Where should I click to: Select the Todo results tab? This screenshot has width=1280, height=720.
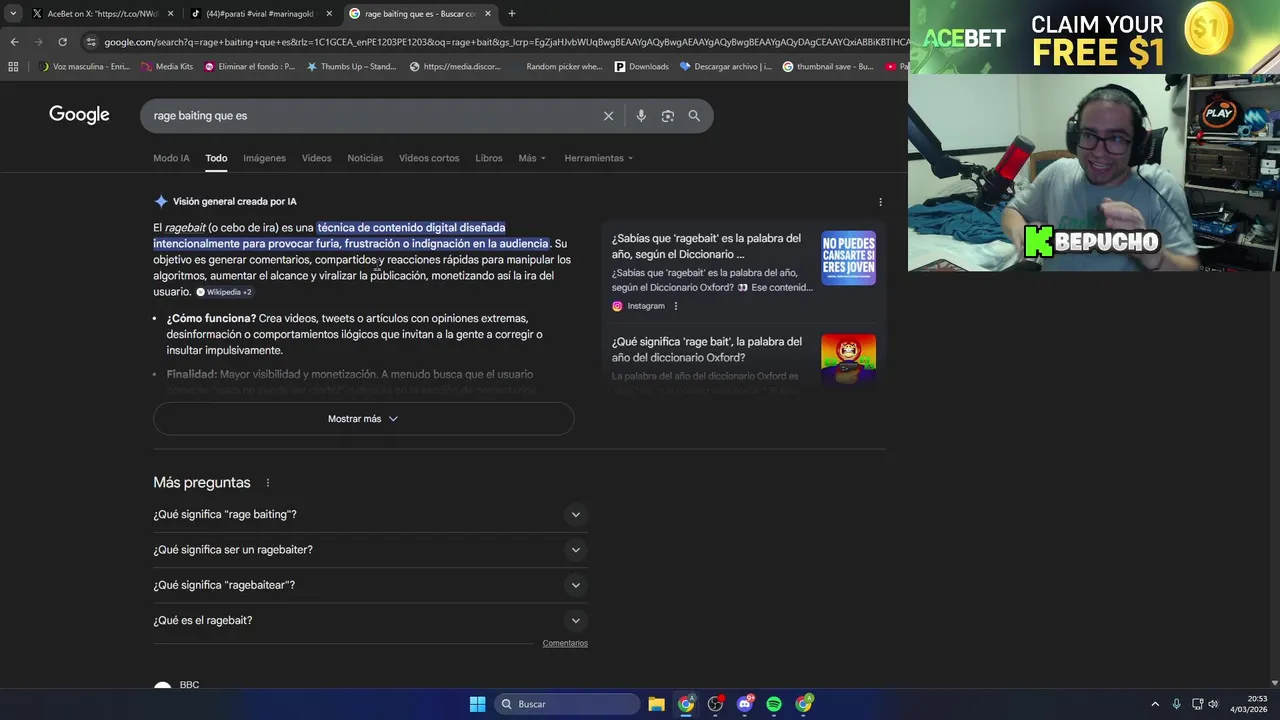click(216, 158)
